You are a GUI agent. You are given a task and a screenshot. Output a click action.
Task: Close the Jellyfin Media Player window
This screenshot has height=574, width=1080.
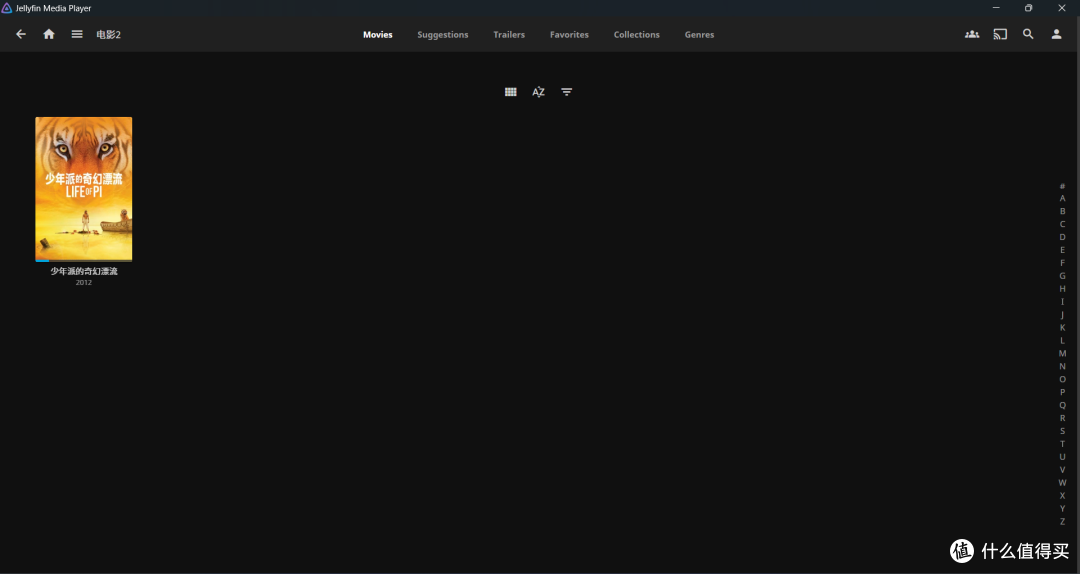click(x=1061, y=8)
